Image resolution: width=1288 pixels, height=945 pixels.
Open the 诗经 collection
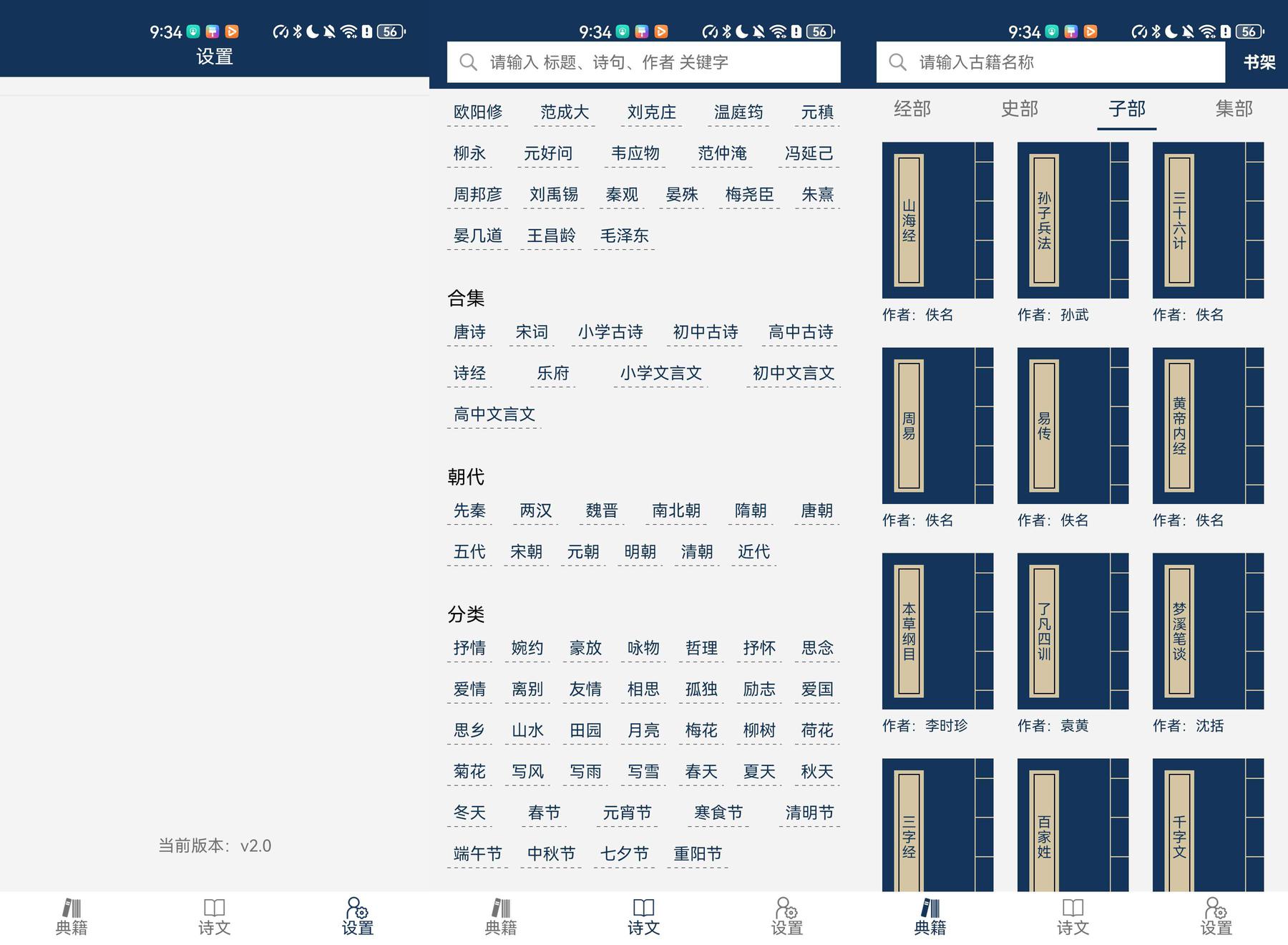coord(469,373)
